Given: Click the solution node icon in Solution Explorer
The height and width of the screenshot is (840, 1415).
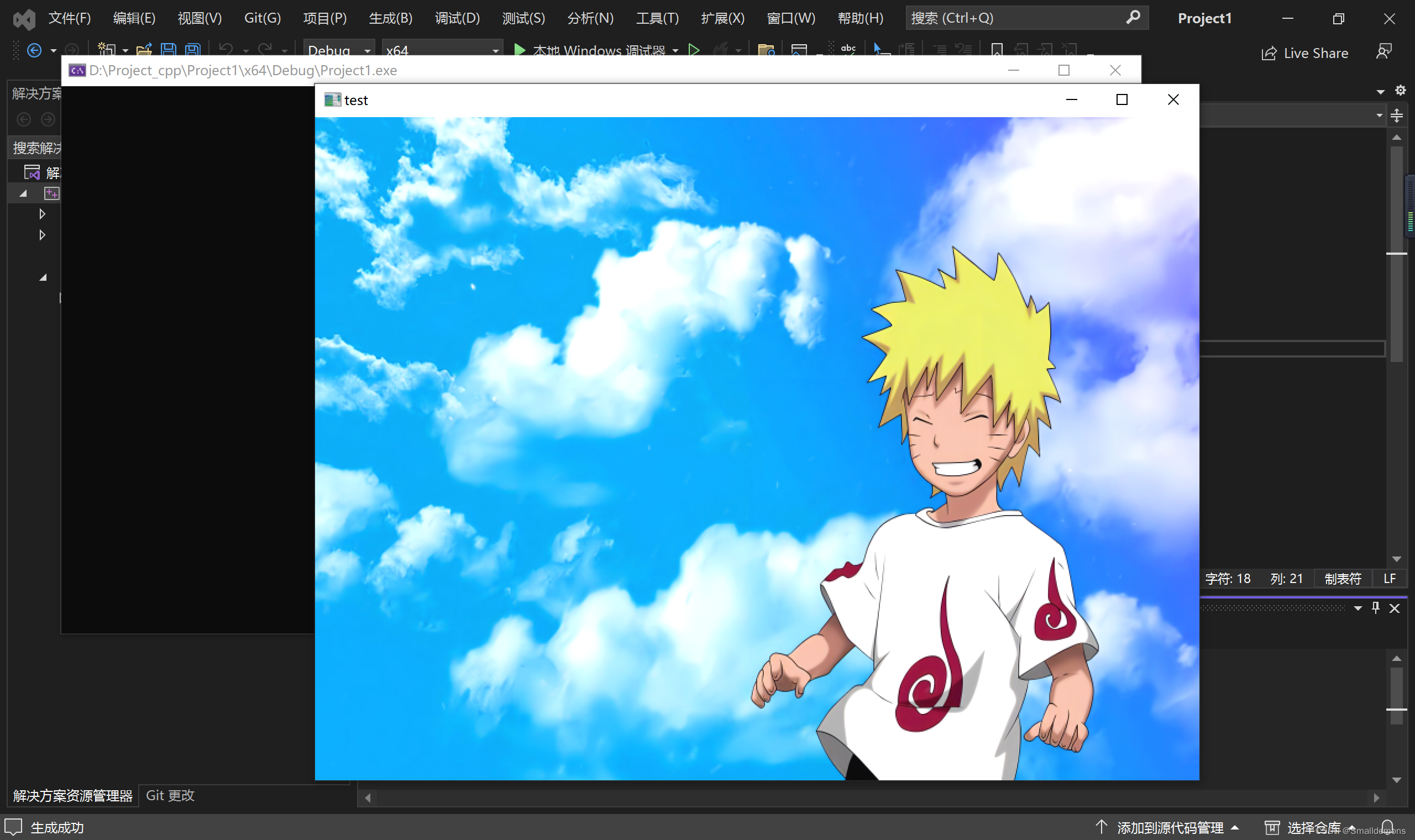Looking at the screenshot, I should point(32,172).
